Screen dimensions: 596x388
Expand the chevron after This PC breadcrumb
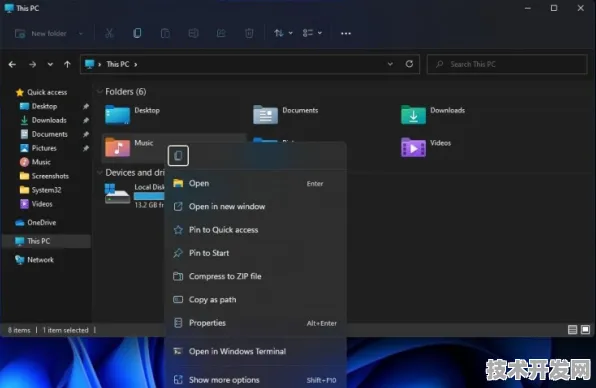[136, 65]
